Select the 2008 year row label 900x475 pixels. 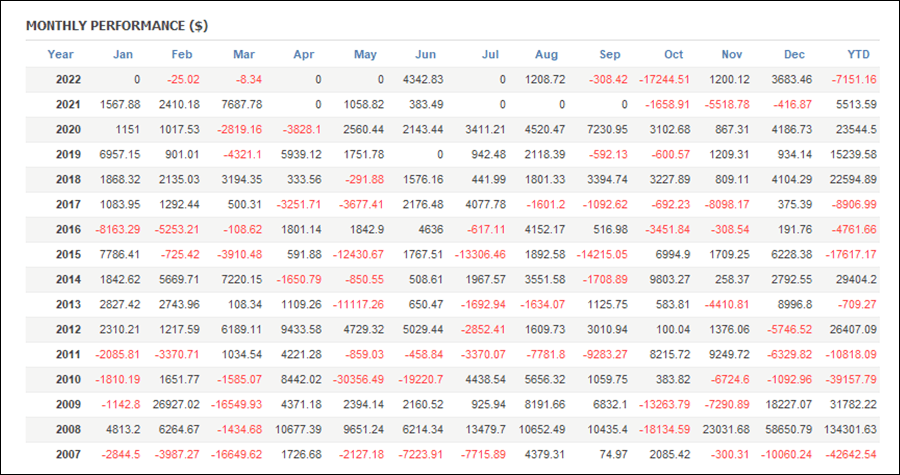pyautogui.click(x=68, y=430)
